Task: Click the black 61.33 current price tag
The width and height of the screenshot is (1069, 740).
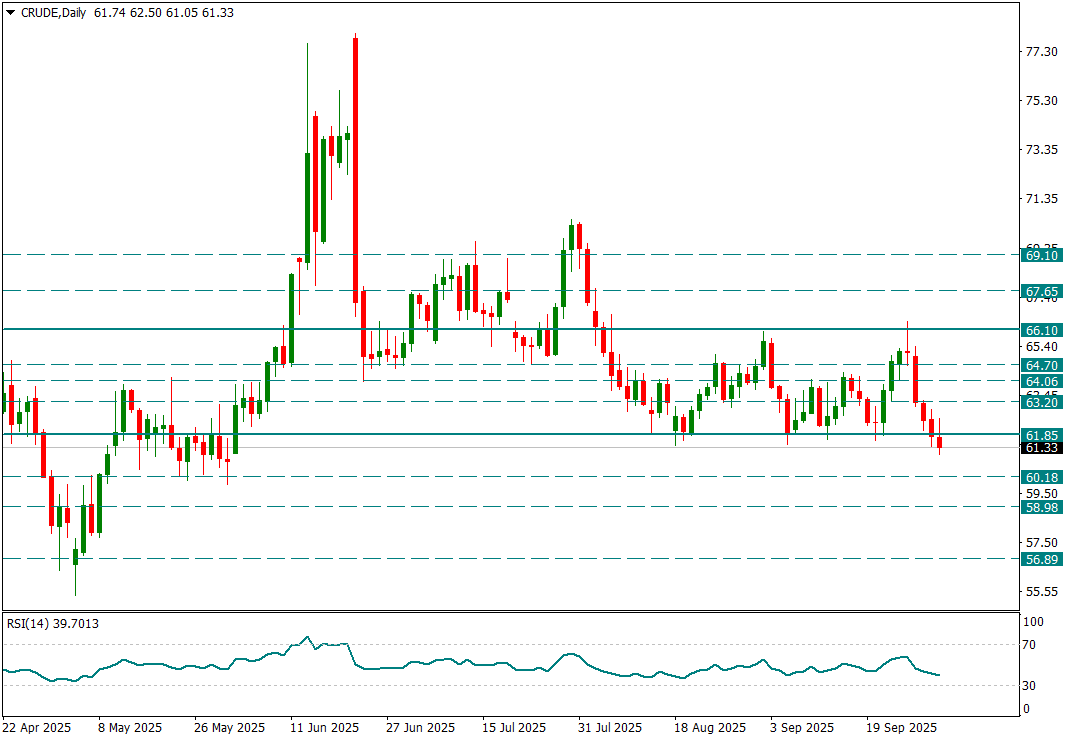Action: pyautogui.click(x=1042, y=448)
